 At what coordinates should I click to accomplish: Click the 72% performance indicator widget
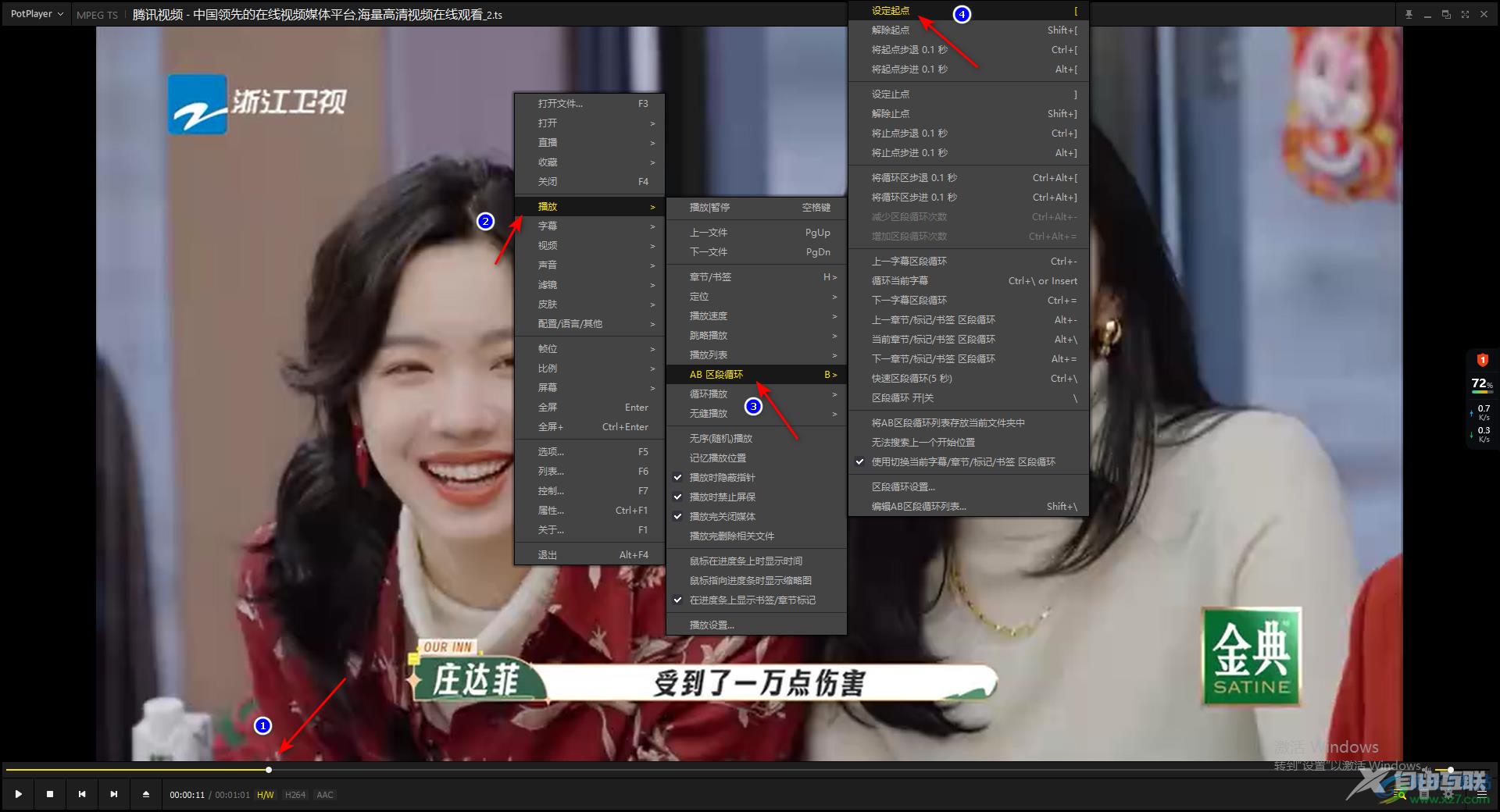(1482, 384)
